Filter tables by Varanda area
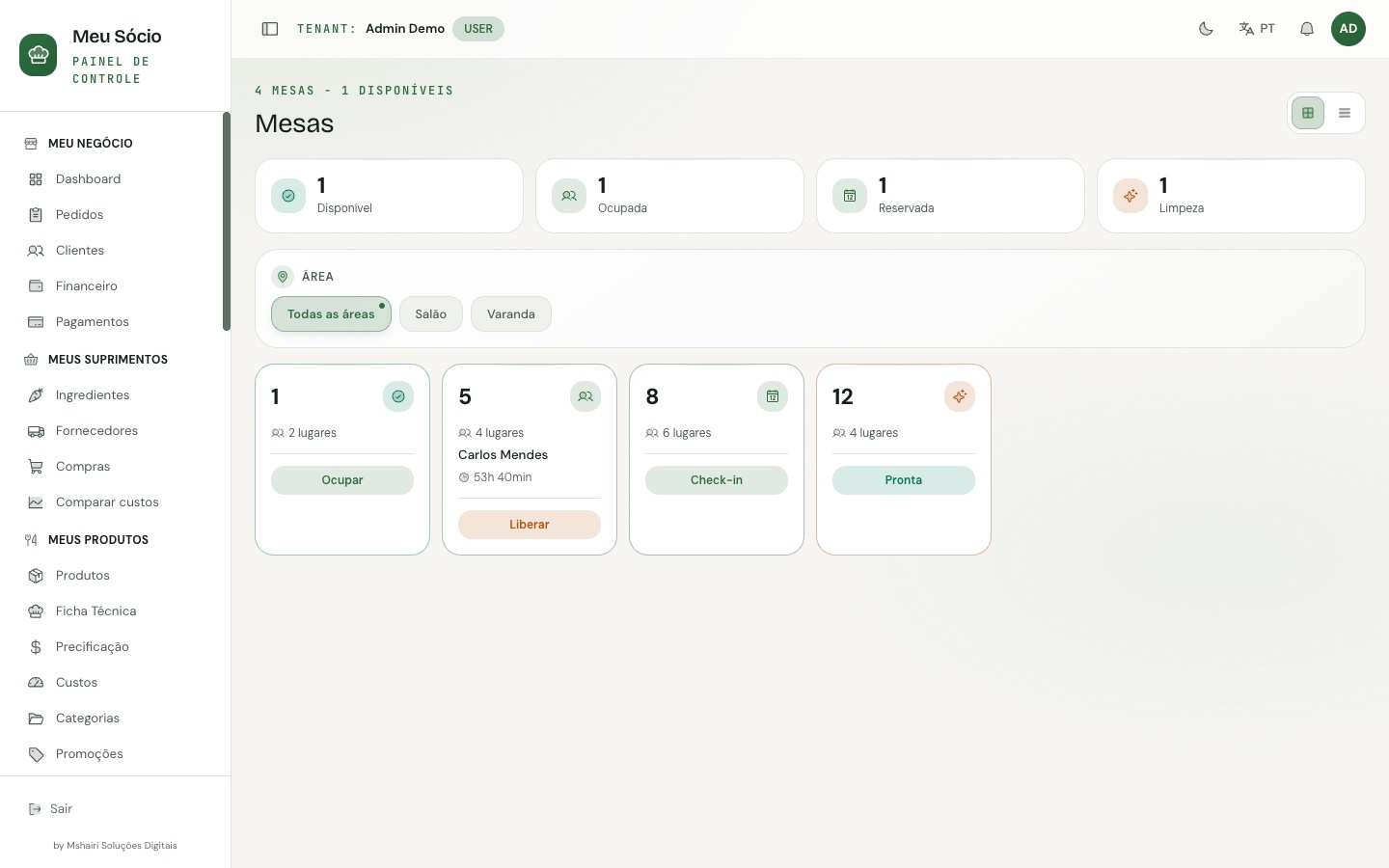1389x868 pixels. (x=511, y=314)
